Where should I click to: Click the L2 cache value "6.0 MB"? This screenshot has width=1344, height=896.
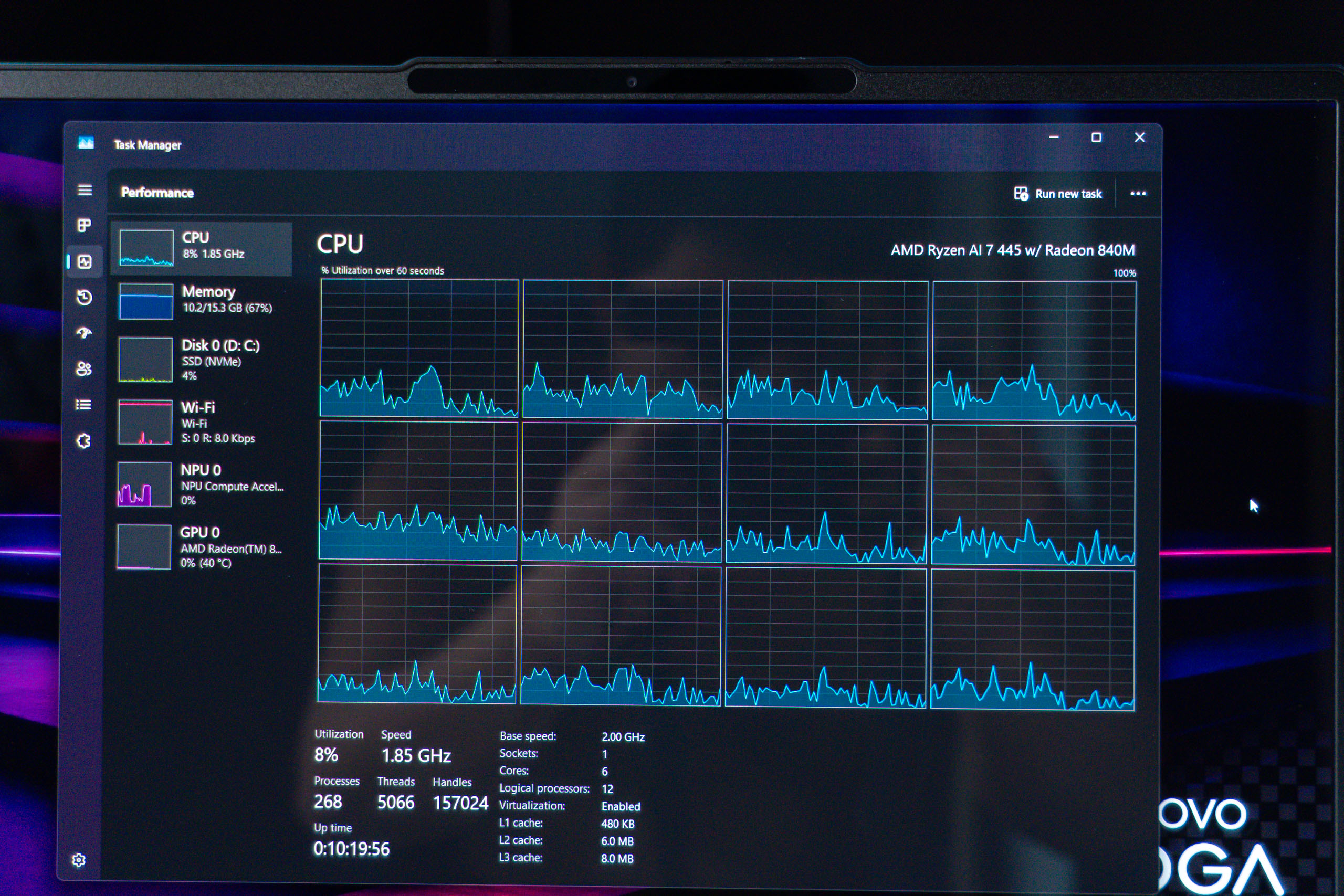tap(617, 841)
